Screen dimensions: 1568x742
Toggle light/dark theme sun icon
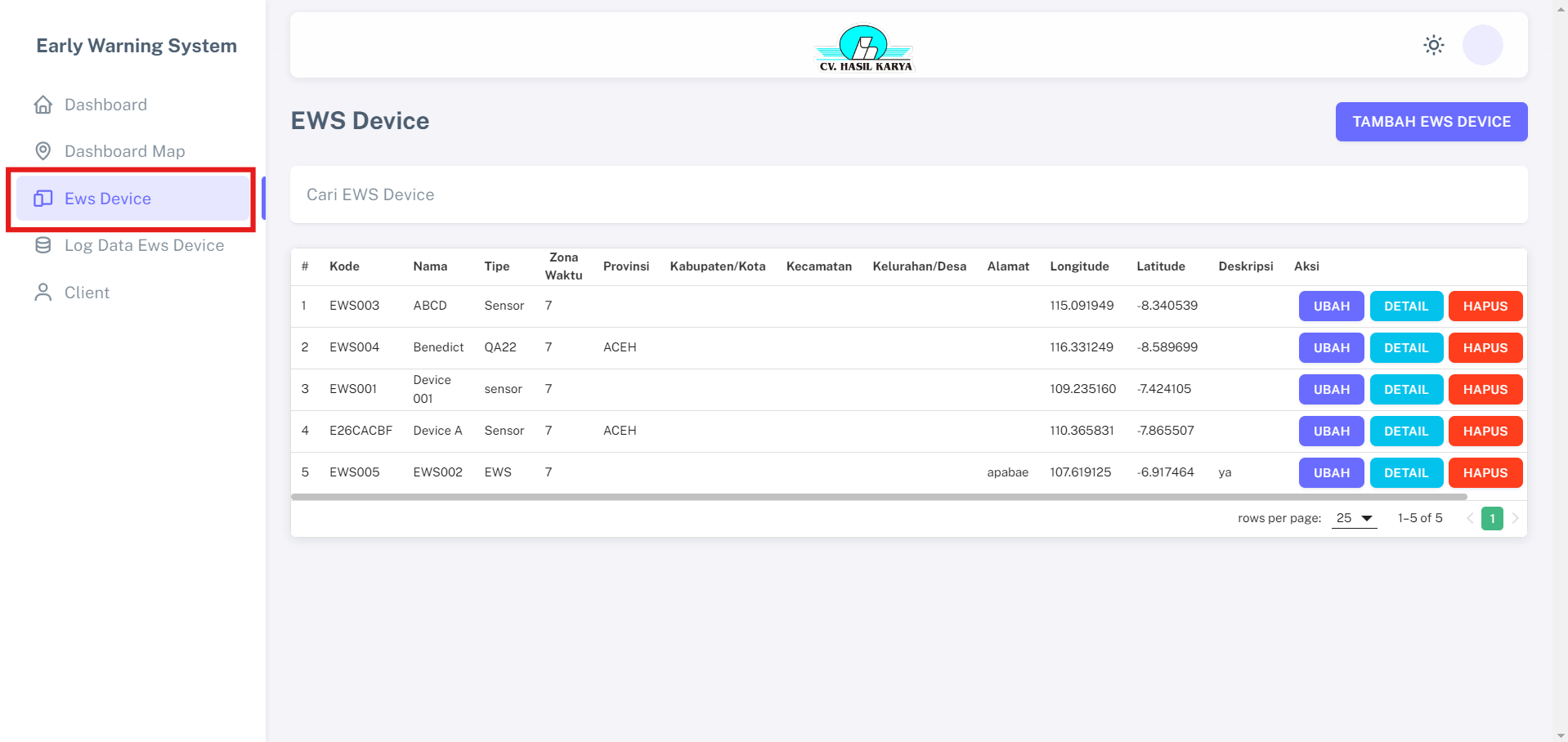tap(1433, 45)
